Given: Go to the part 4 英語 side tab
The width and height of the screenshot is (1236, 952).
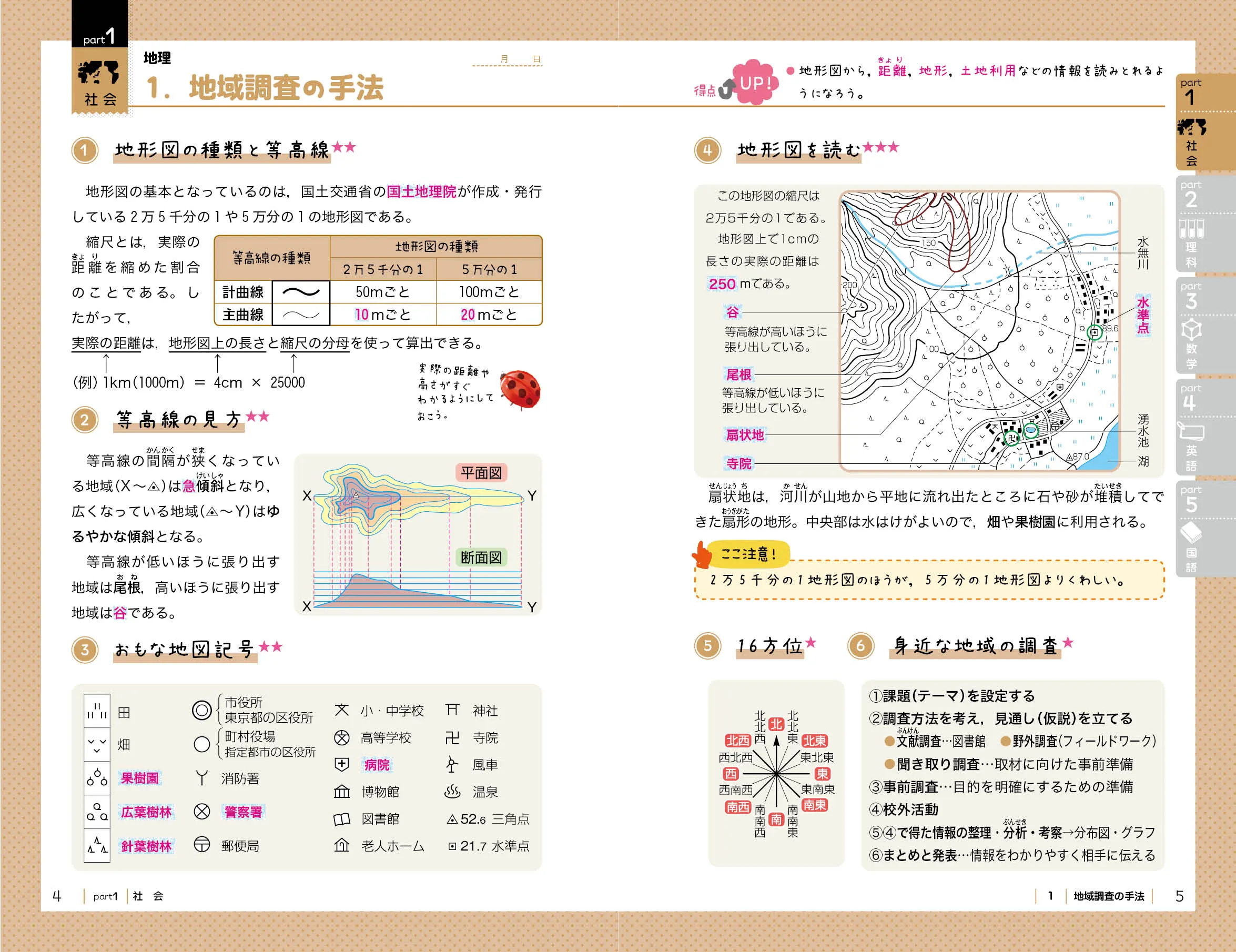Looking at the screenshot, I should (x=1205, y=427).
